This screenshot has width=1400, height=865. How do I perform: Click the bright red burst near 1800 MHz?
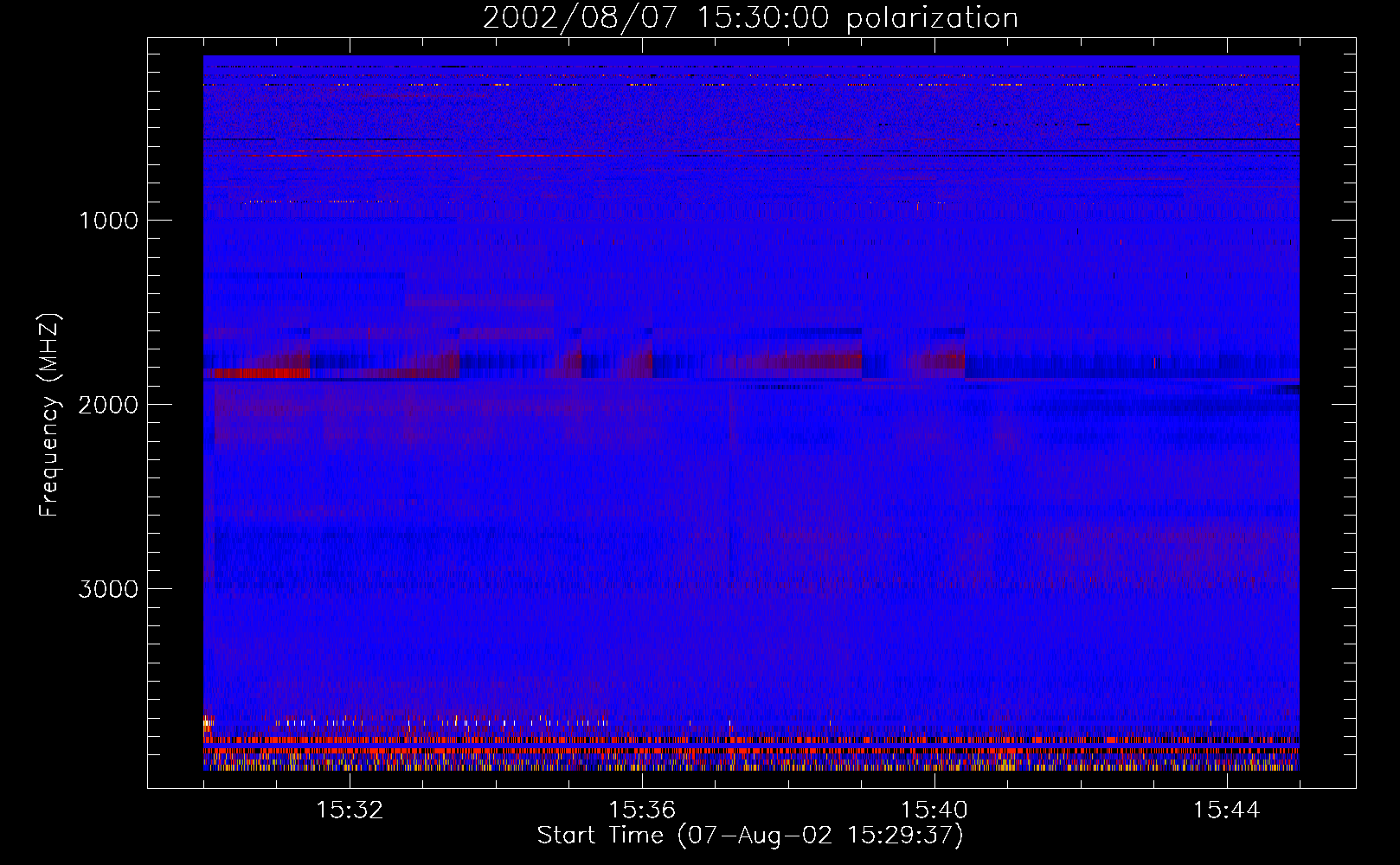click(x=259, y=373)
